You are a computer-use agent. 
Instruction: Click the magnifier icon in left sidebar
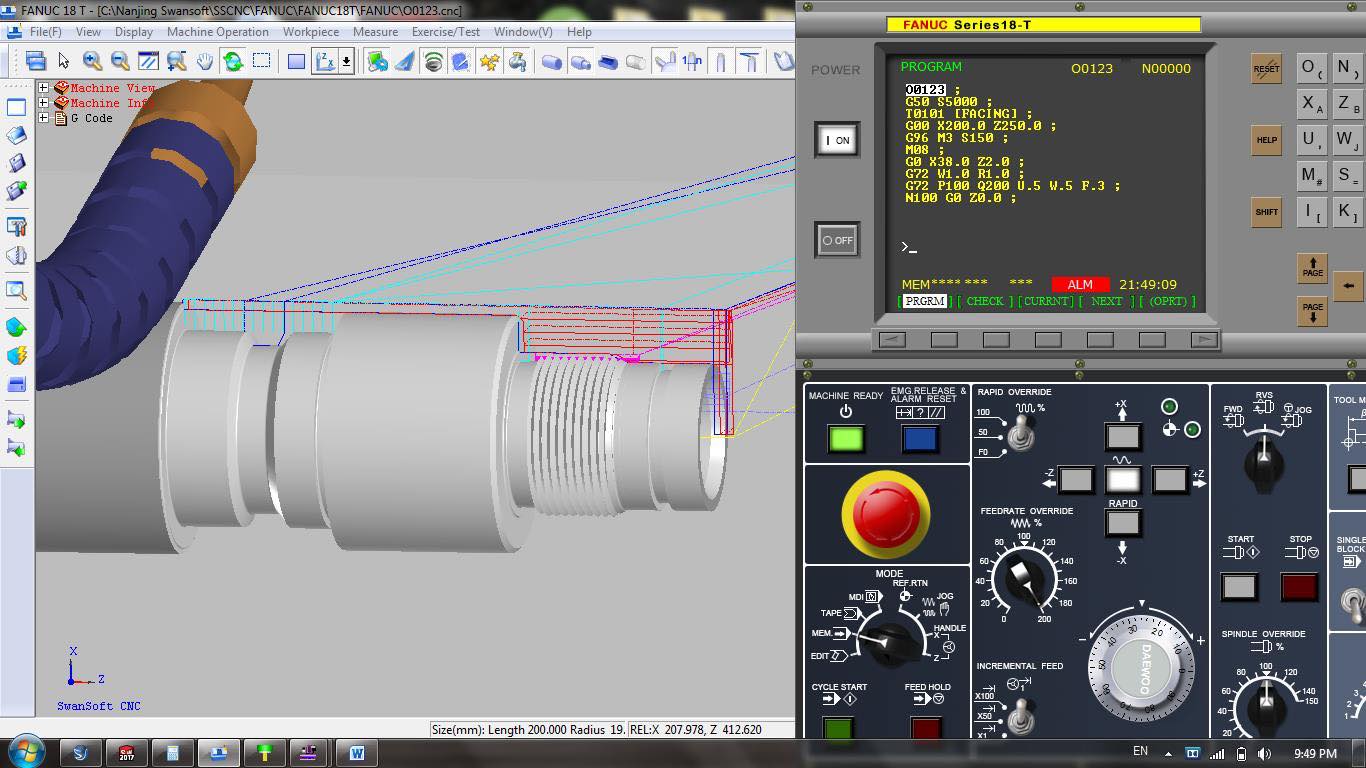pos(16,291)
